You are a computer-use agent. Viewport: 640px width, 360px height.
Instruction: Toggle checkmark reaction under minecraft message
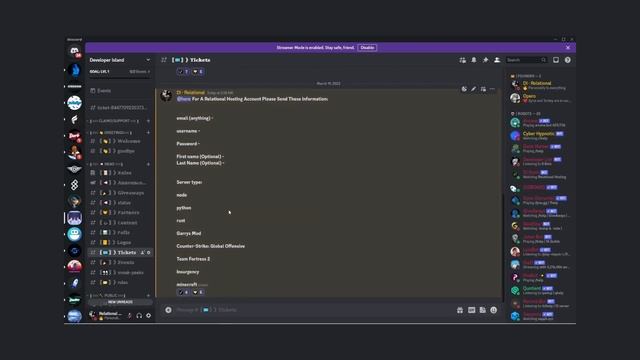coord(183,292)
